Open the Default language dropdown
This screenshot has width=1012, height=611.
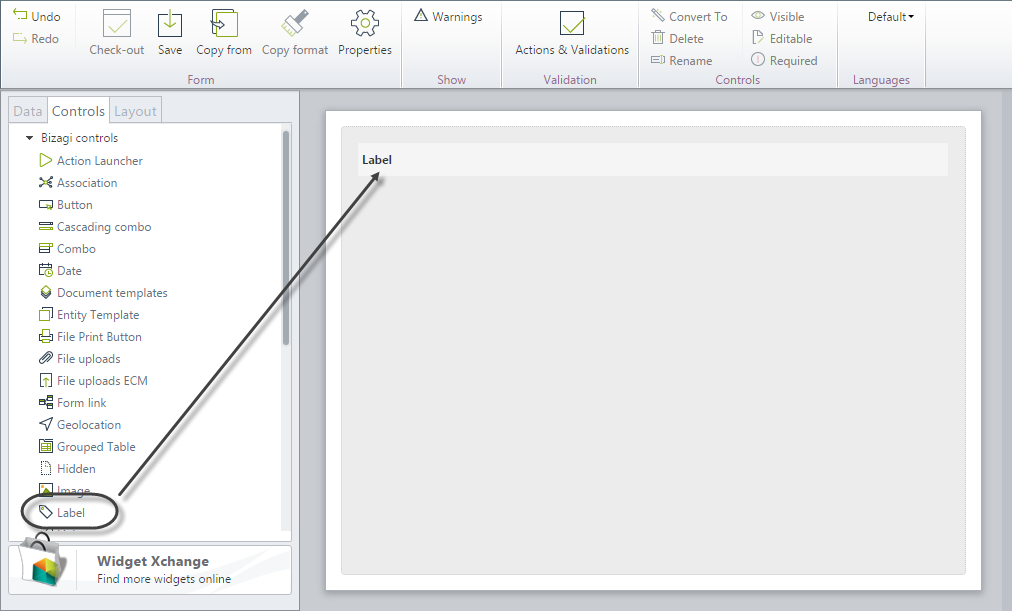[x=891, y=17]
